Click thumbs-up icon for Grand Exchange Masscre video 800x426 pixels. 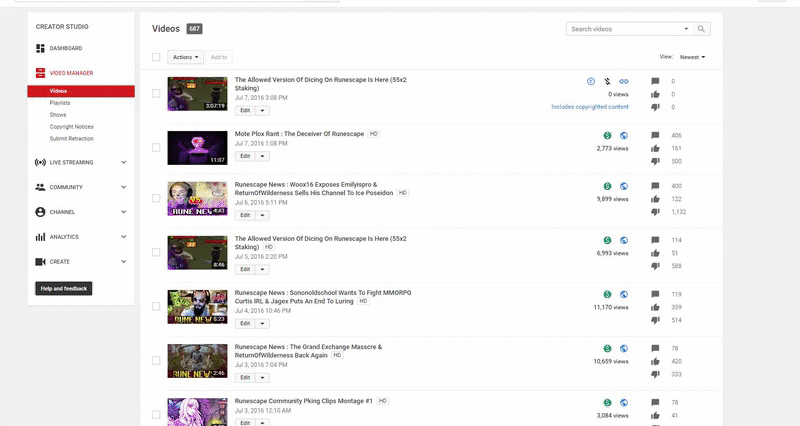click(656, 361)
